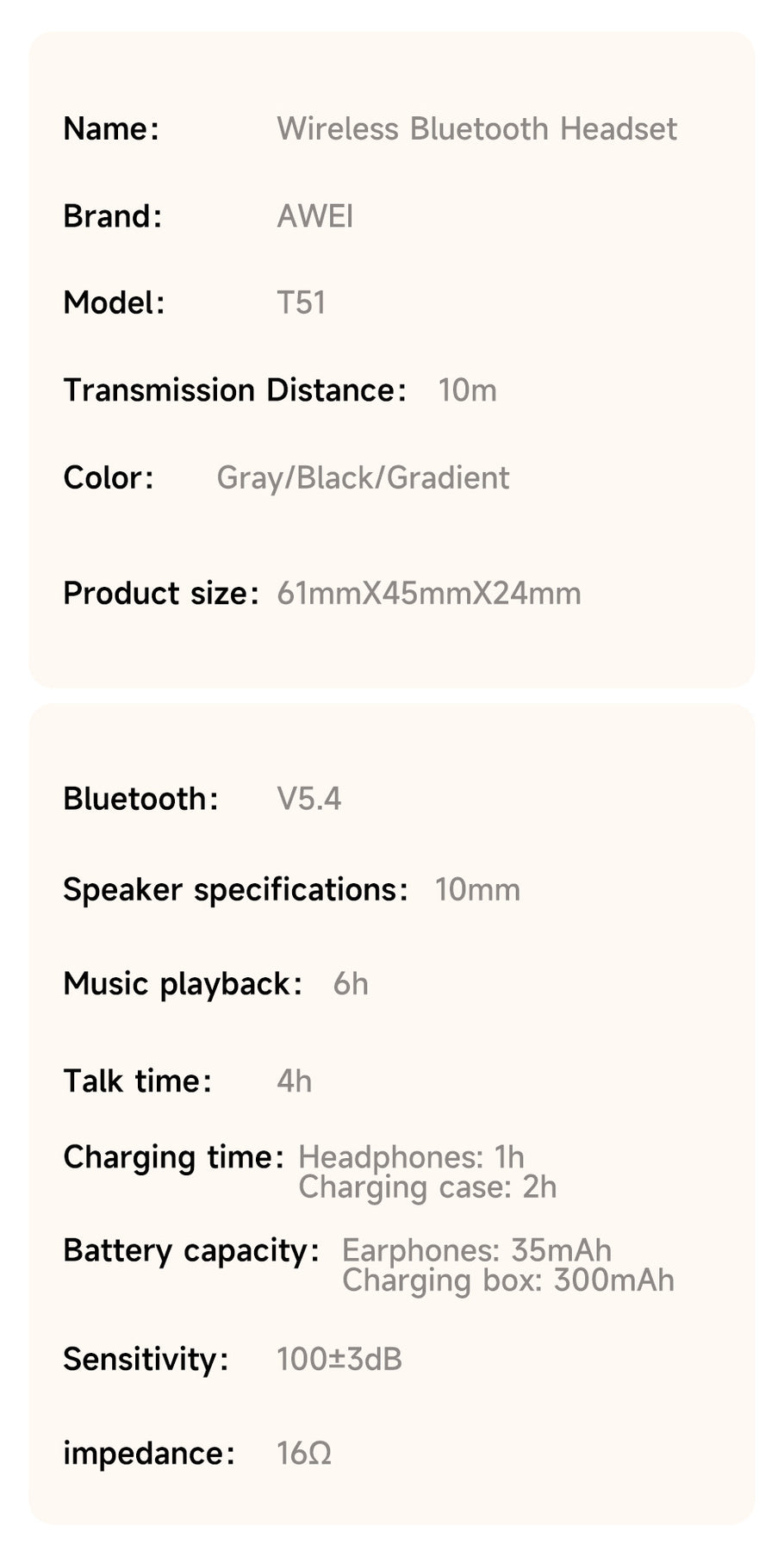Click the "Speaker specifications:" label
This screenshot has width=784, height=1551.
235,890
